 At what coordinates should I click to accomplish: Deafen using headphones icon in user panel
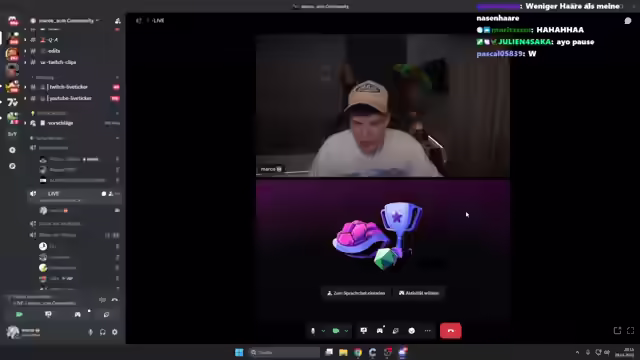(103, 332)
